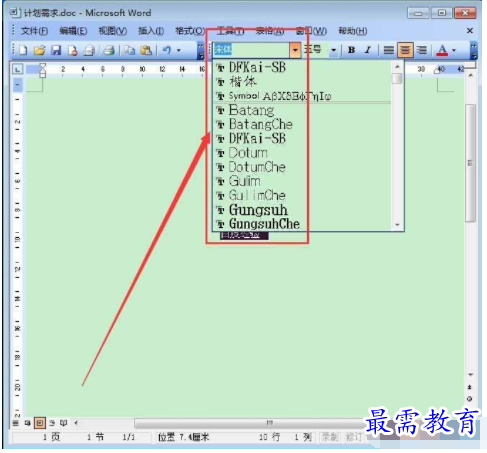This screenshot has width=487, height=453.
Task: Create a new blank document
Action: coord(23,50)
